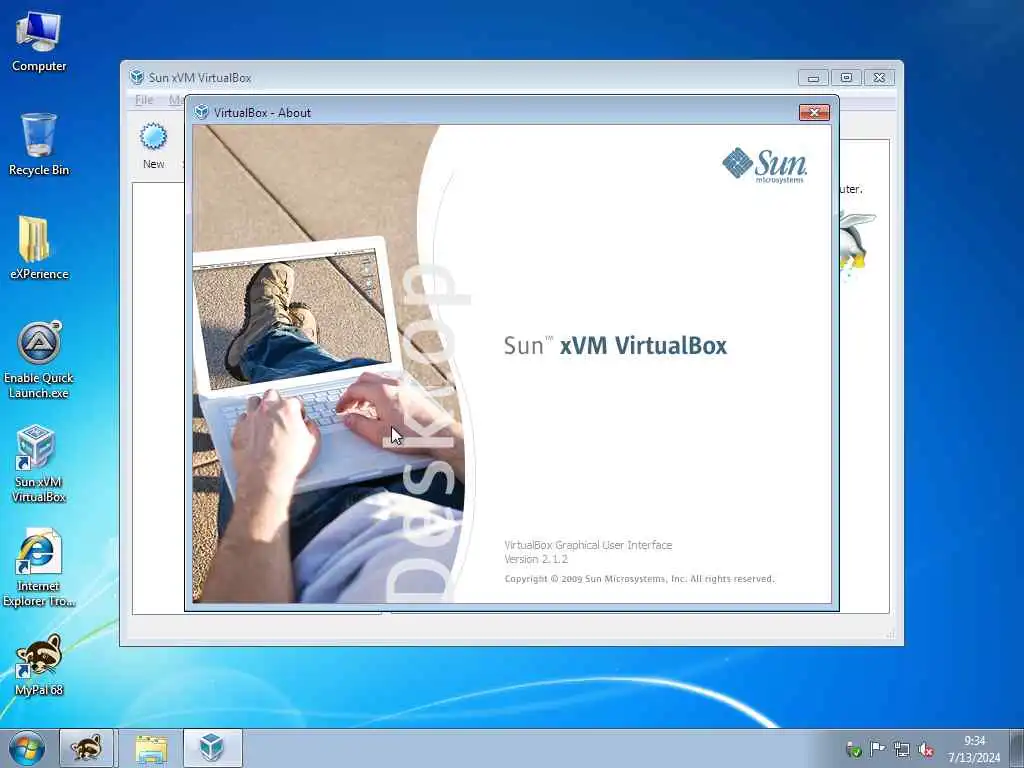This screenshot has width=1024, height=768.
Task: Click VirtualBox Graphical User Interface text
Action: [588, 545]
